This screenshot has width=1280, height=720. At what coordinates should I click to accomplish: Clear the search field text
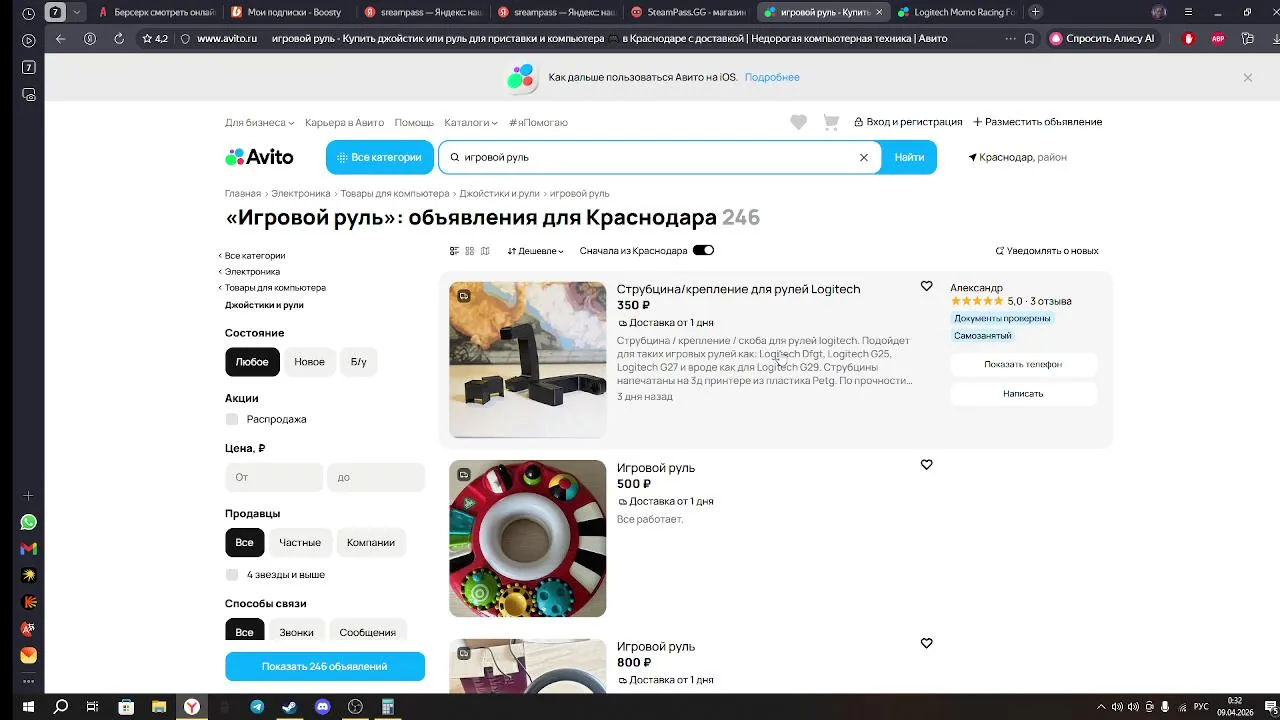(x=864, y=157)
